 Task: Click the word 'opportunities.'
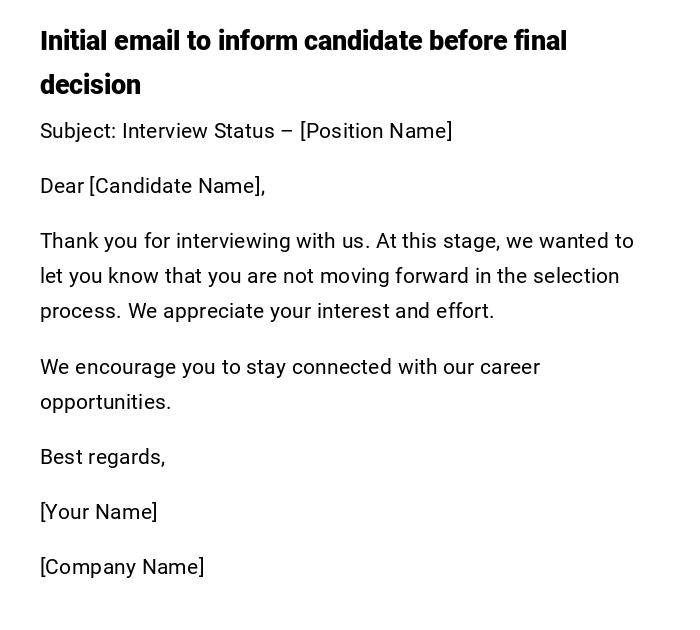pos(105,402)
